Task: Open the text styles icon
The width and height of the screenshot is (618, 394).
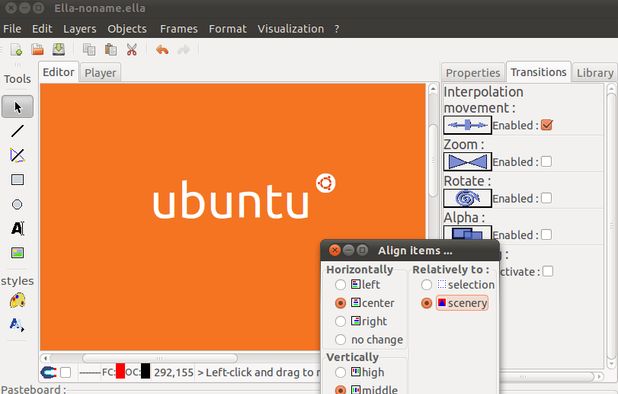Action: pyautogui.click(x=17, y=325)
